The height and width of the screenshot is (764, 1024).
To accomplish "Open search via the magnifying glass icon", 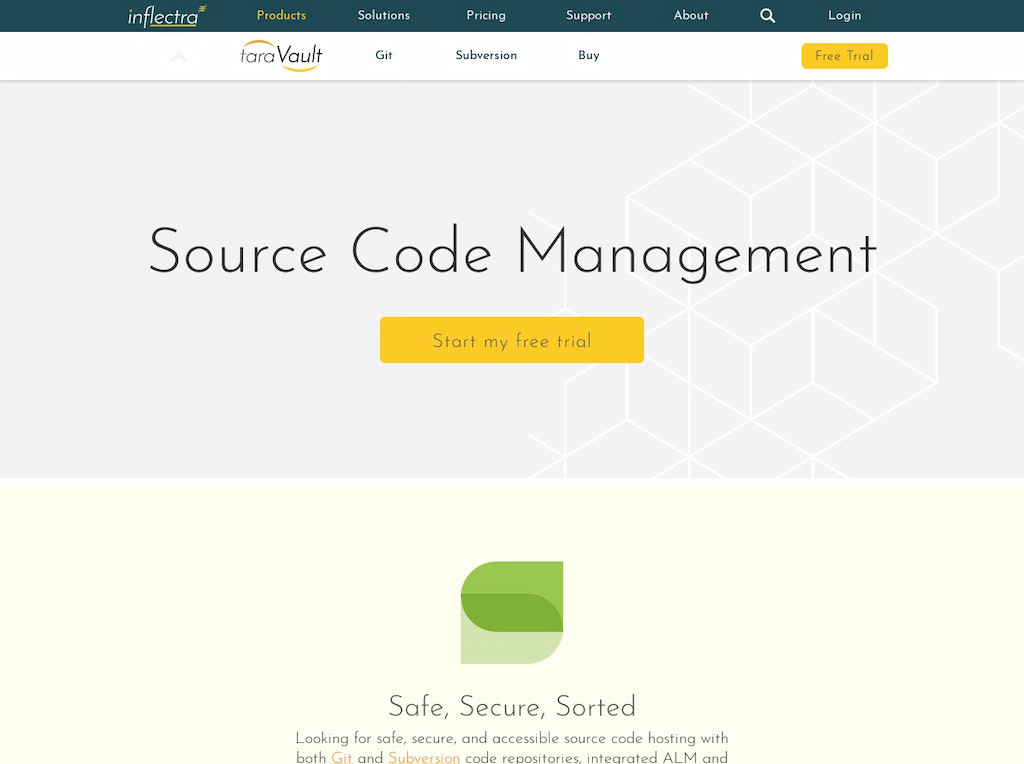I will (767, 16).
